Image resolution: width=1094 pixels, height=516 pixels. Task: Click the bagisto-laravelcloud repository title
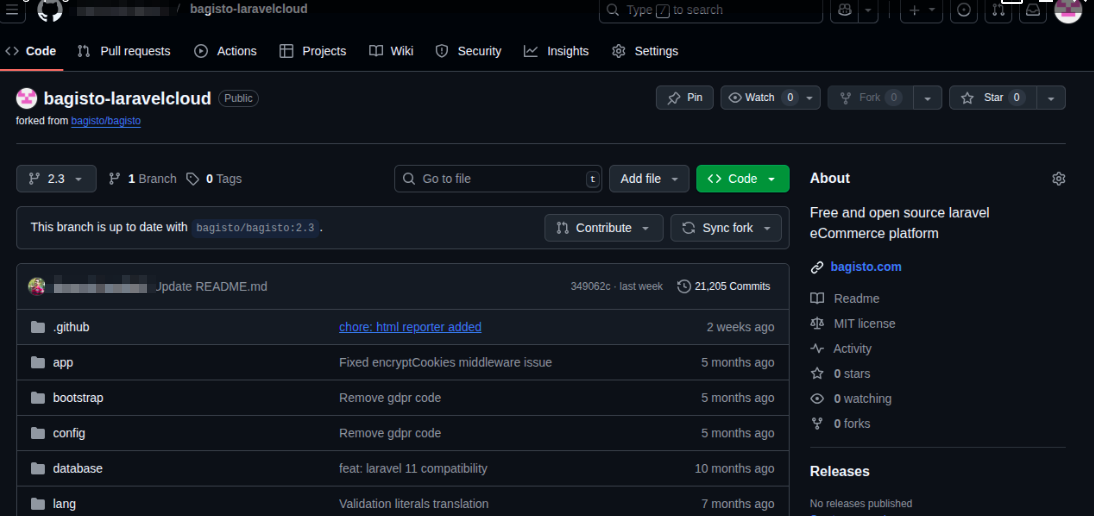pyautogui.click(x=127, y=98)
